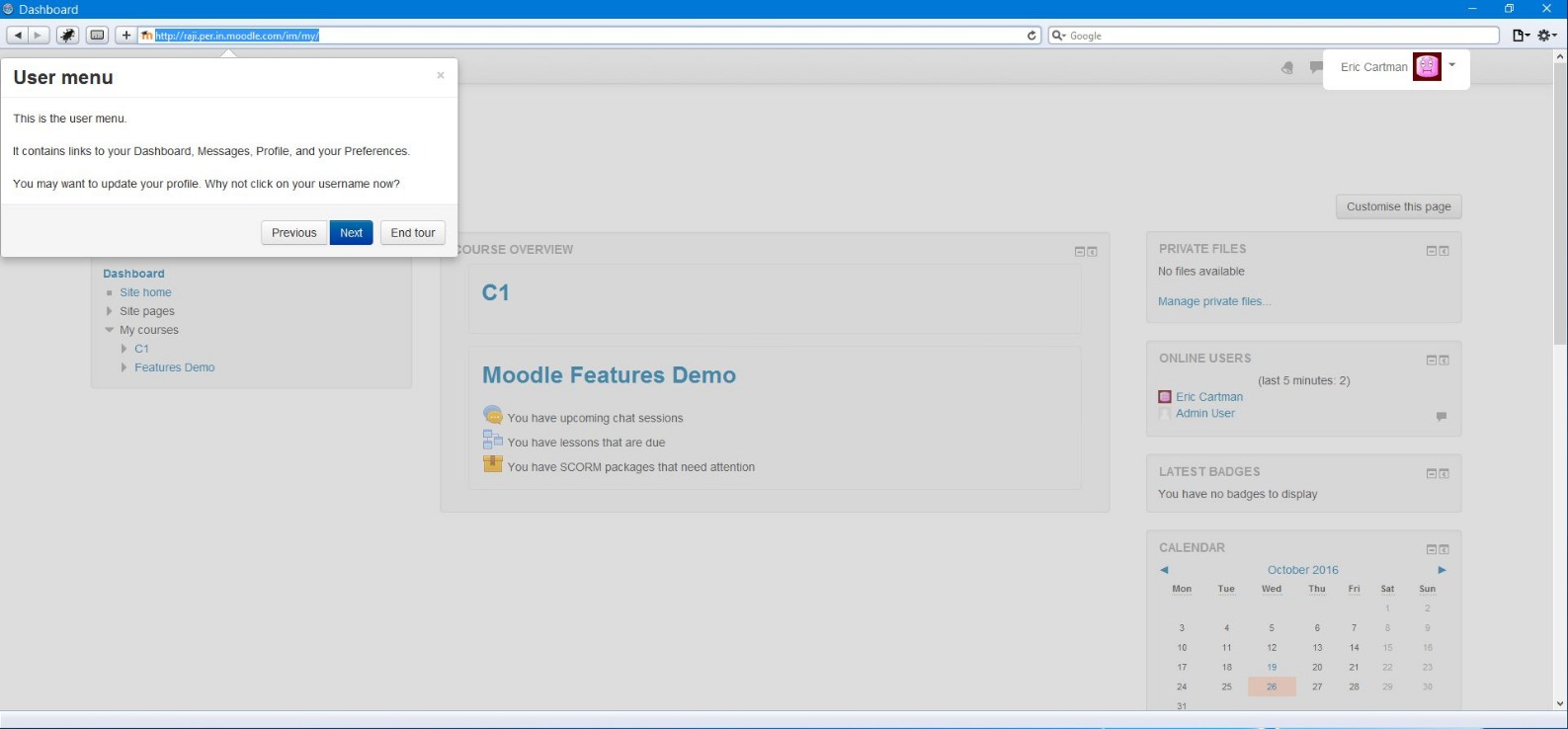This screenshot has width=1568, height=729.
Task: Click 'You have SCORM packages that need attention'
Action: point(630,467)
